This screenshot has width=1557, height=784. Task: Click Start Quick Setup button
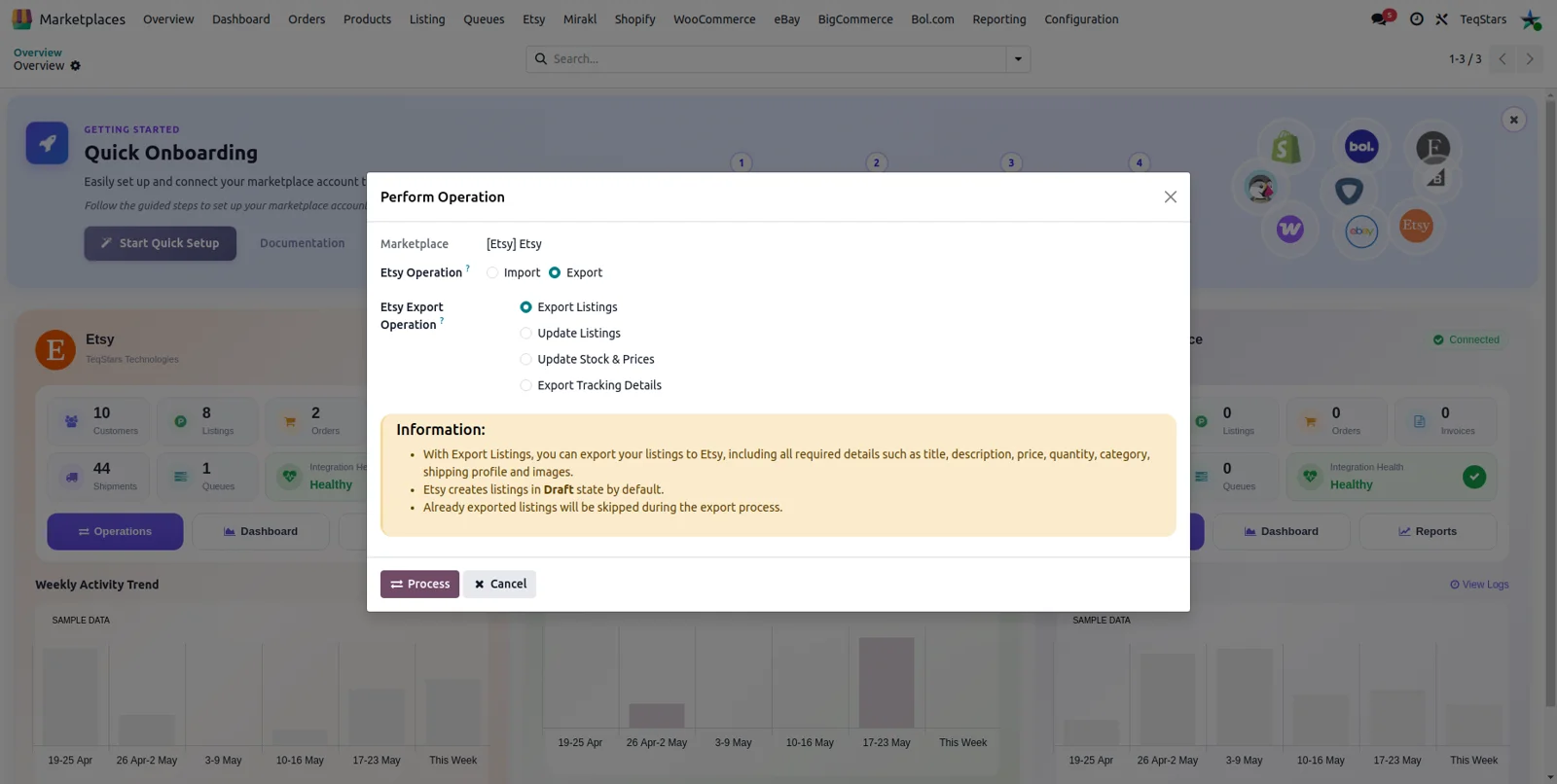[x=160, y=243]
